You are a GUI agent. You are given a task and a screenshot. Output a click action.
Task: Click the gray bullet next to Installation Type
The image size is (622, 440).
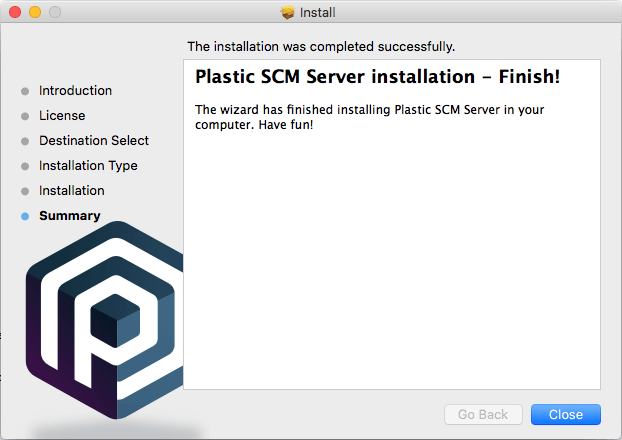point(25,166)
